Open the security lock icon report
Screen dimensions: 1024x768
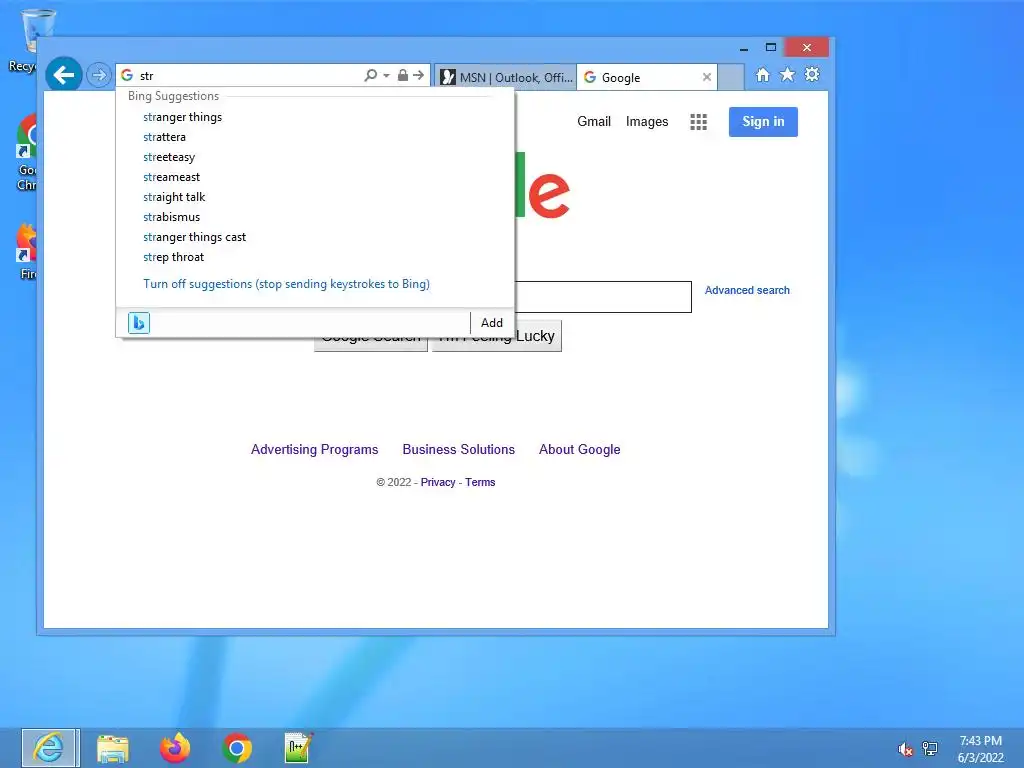(x=403, y=75)
